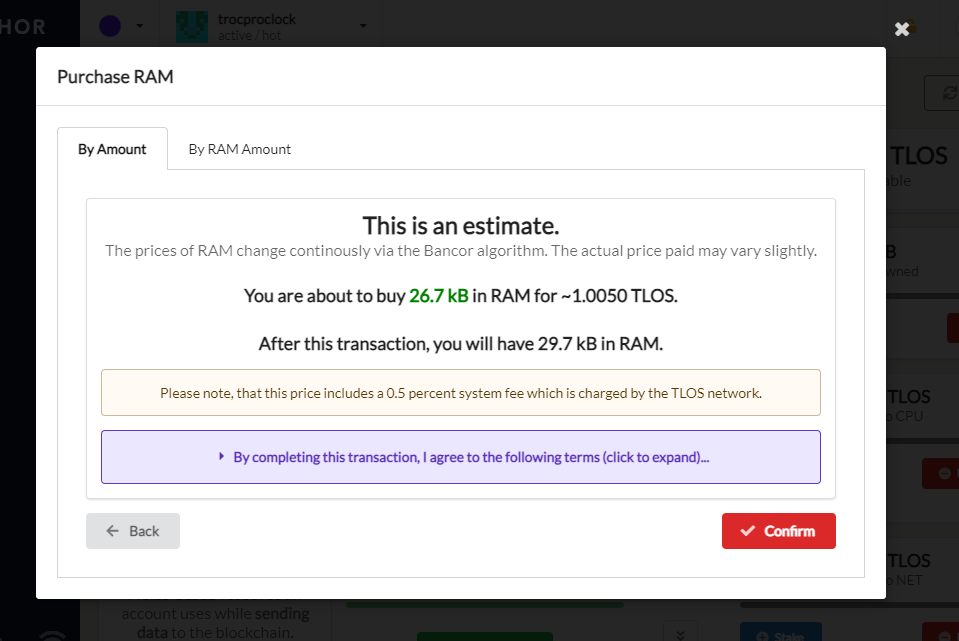
Task: Click the system fee notice box
Action: point(461,393)
